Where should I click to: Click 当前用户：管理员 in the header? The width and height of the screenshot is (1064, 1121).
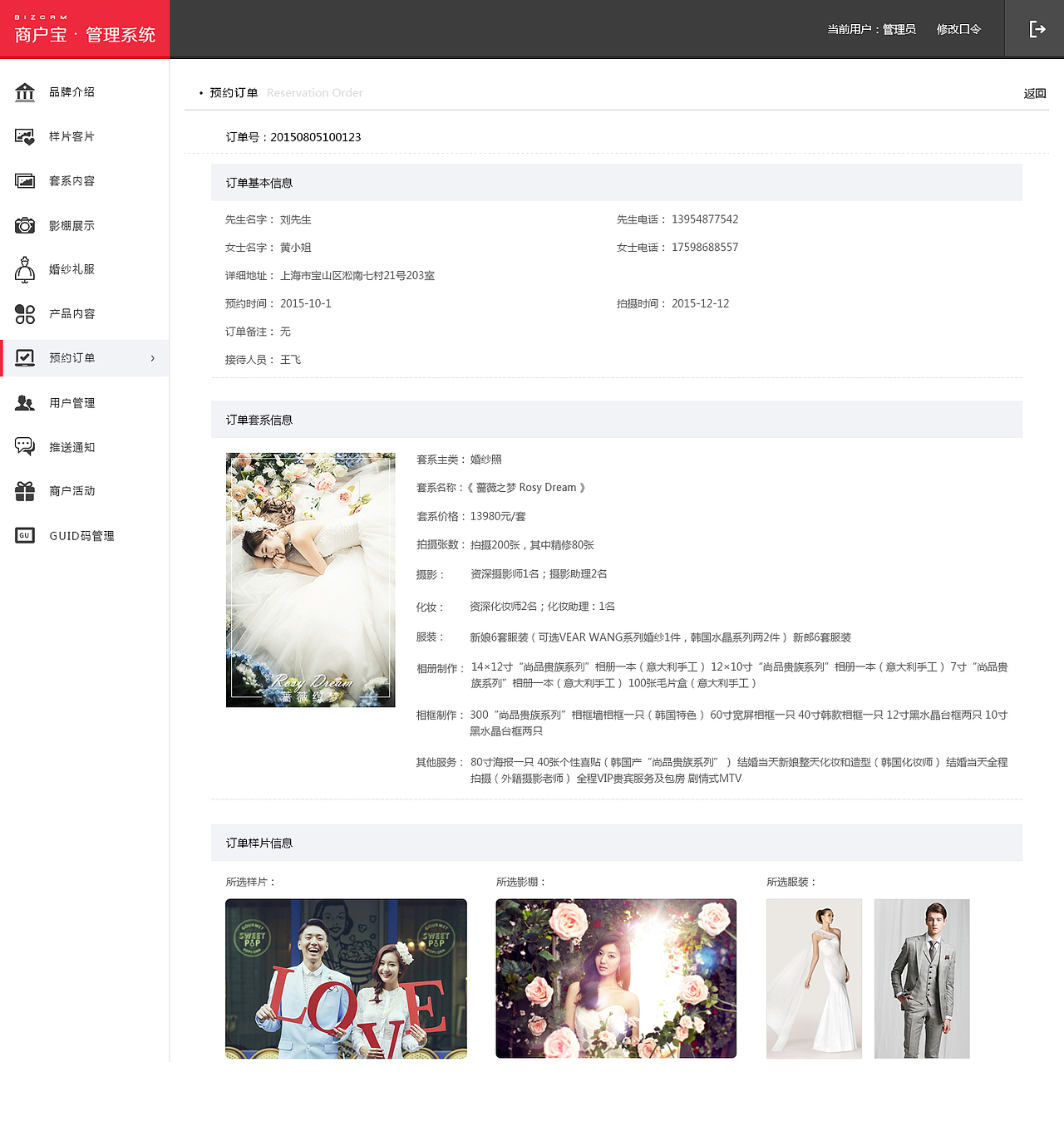point(871,29)
